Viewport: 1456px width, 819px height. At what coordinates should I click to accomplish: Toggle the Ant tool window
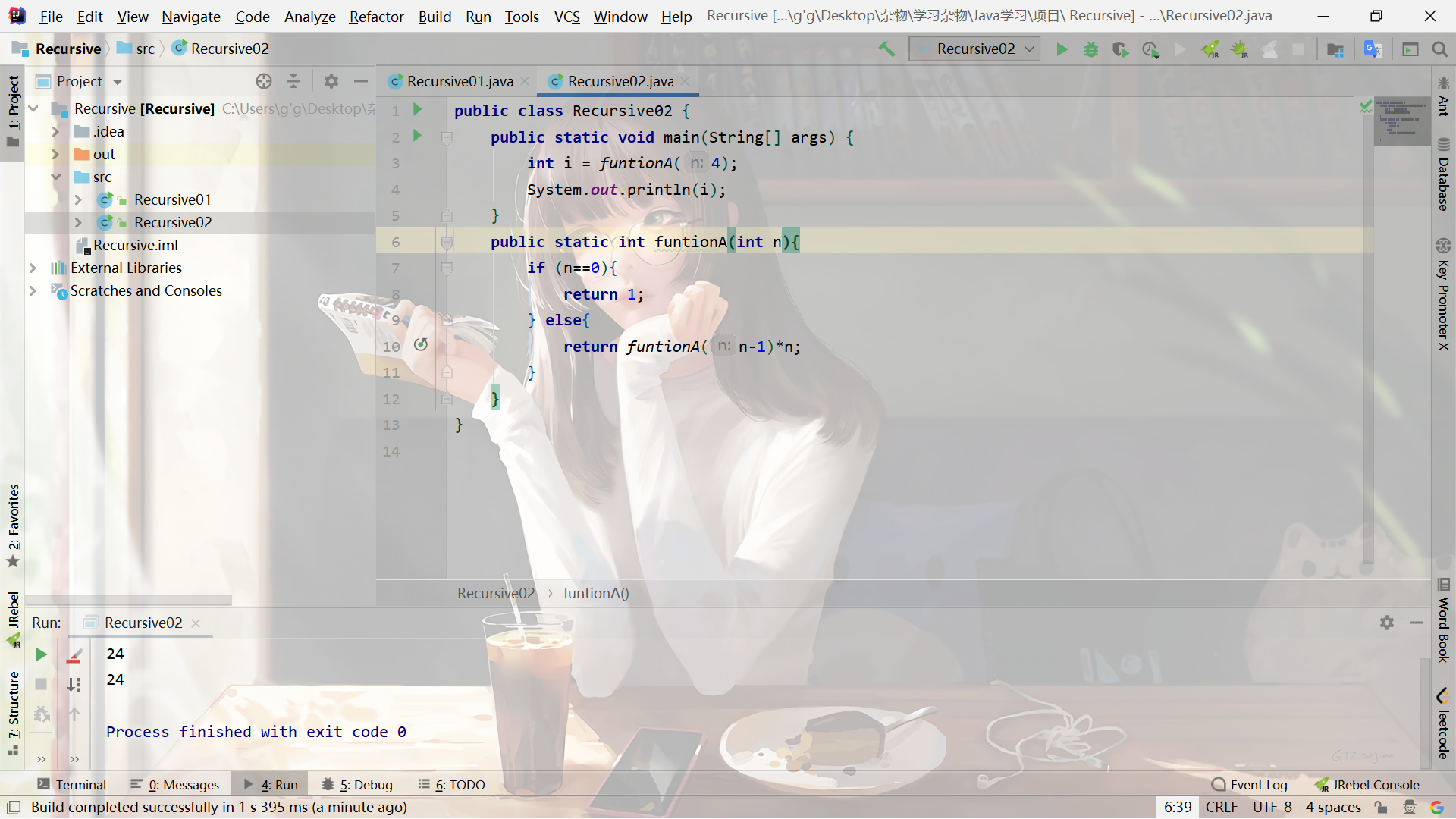[1443, 96]
